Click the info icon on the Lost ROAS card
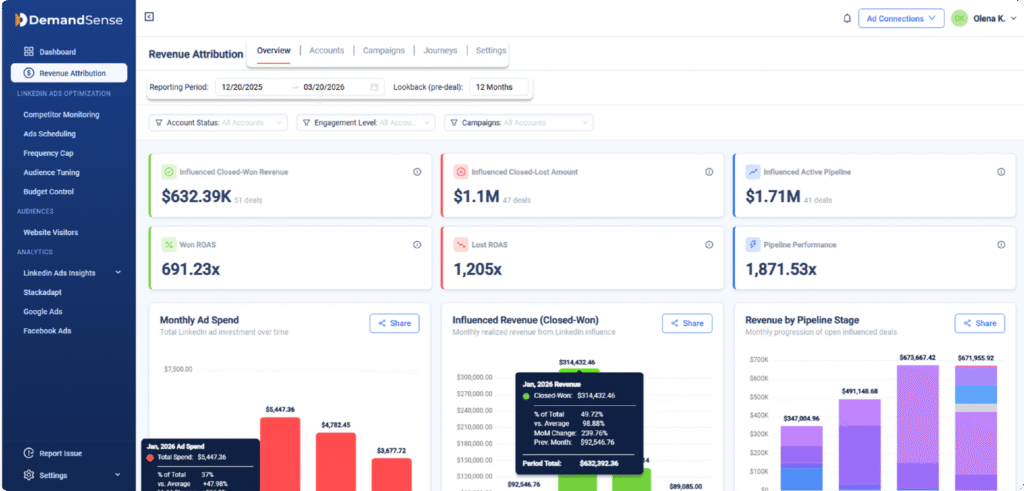Screen dimensions: 1024x491 (x=709, y=245)
